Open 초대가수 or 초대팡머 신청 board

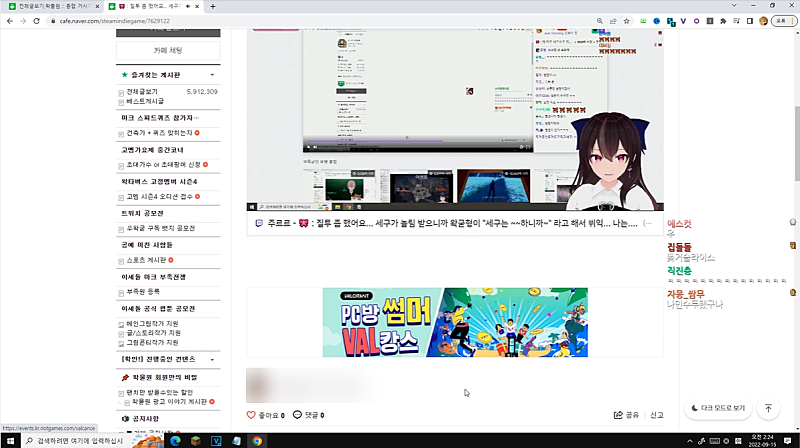tap(163, 165)
